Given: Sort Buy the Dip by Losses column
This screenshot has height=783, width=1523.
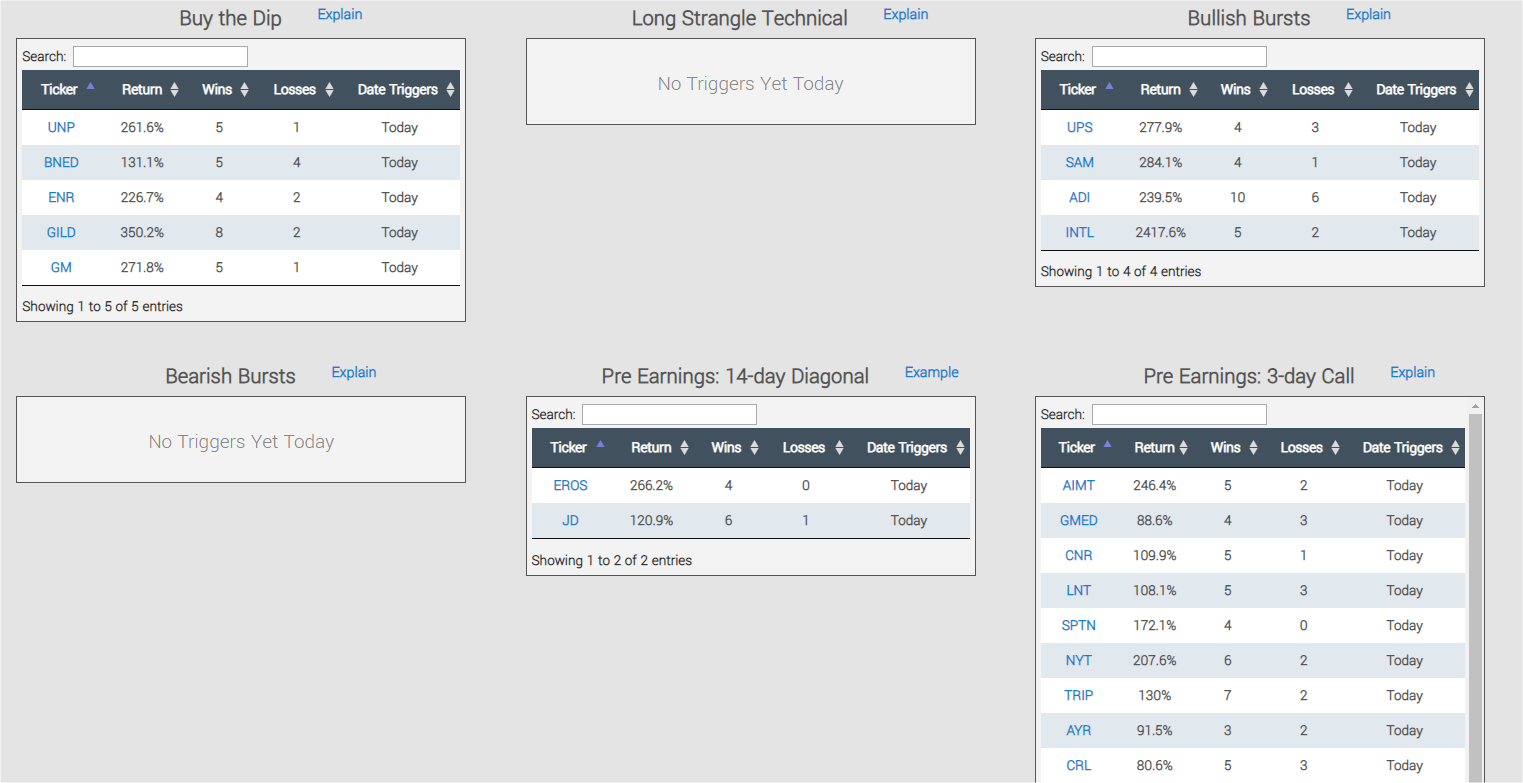Looking at the screenshot, I should tap(303, 90).
